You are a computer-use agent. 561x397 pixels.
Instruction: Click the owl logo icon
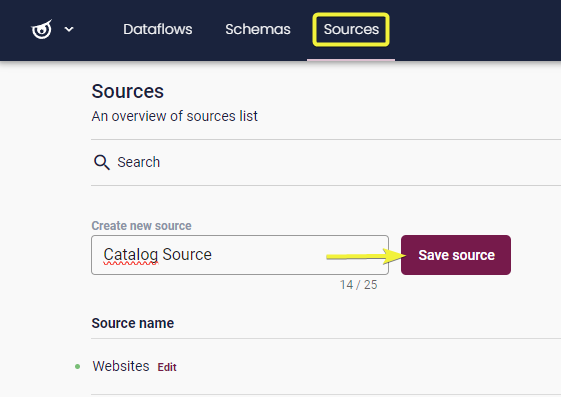click(x=42, y=29)
